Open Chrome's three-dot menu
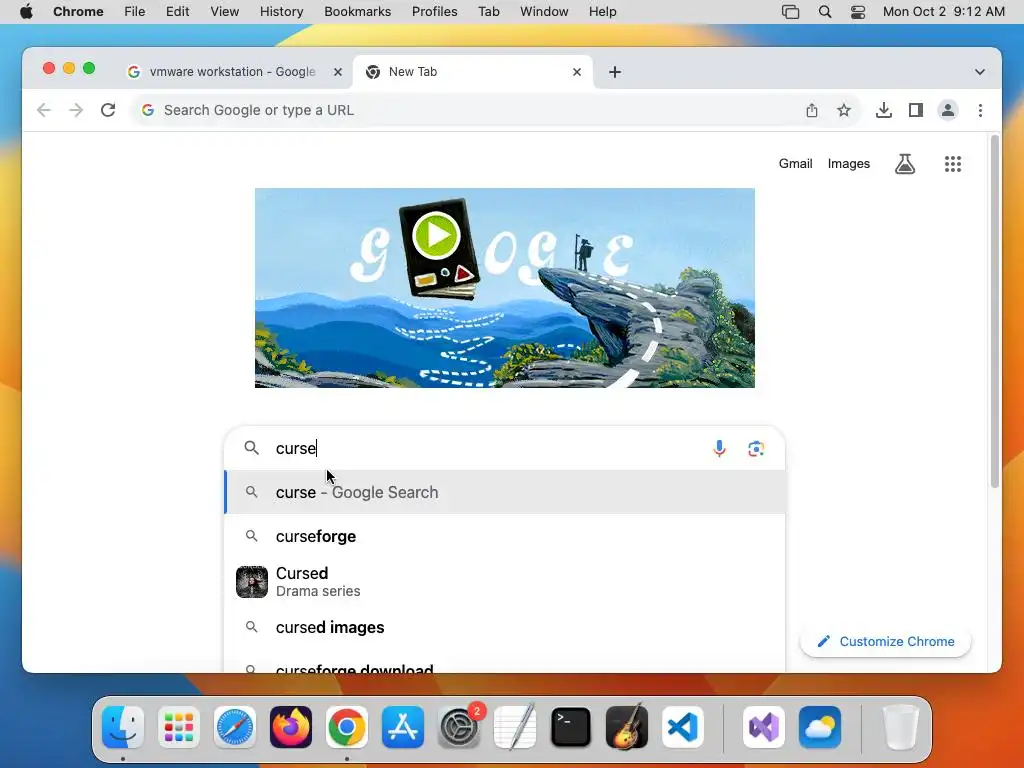1024x768 pixels. (x=980, y=110)
